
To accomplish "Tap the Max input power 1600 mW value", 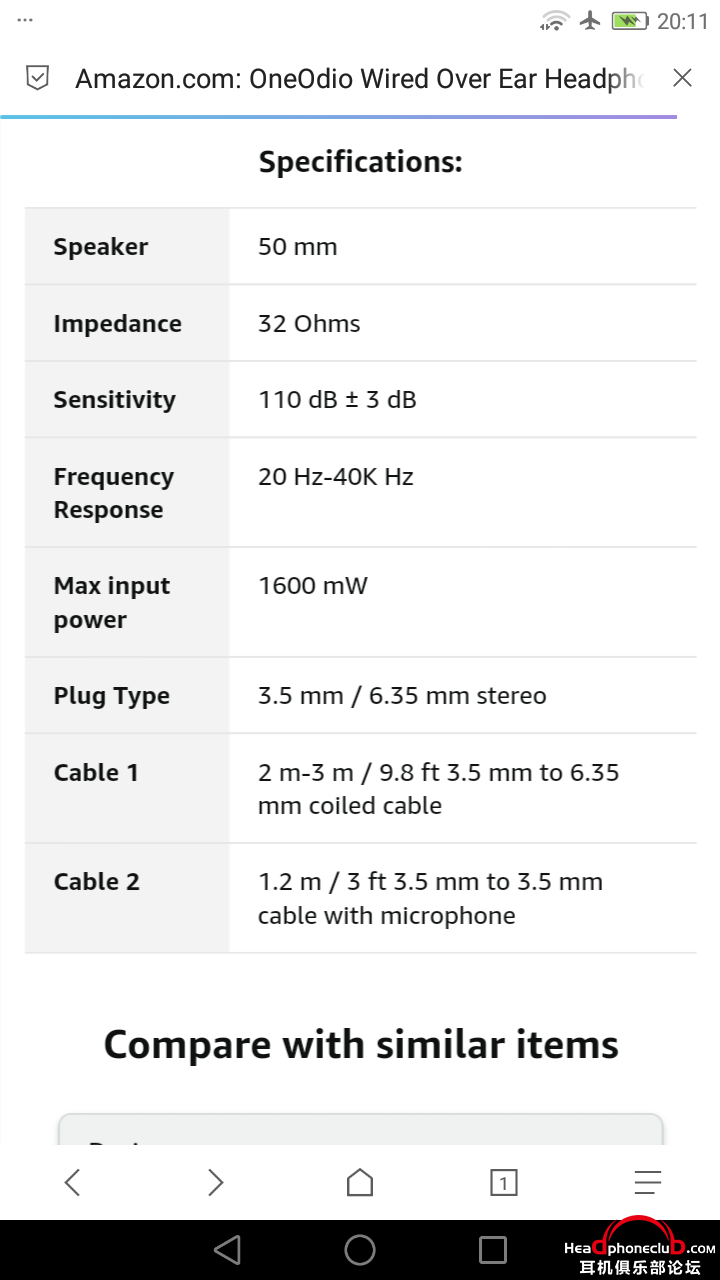I will point(312,586).
